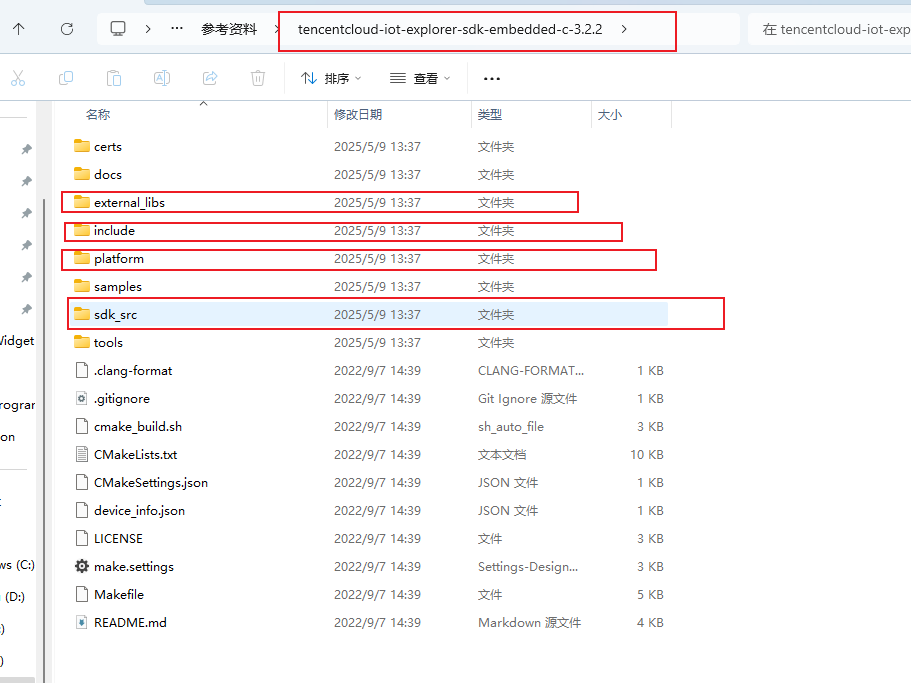Sort by the 大小 column header
The width and height of the screenshot is (911, 683).
(610, 114)
